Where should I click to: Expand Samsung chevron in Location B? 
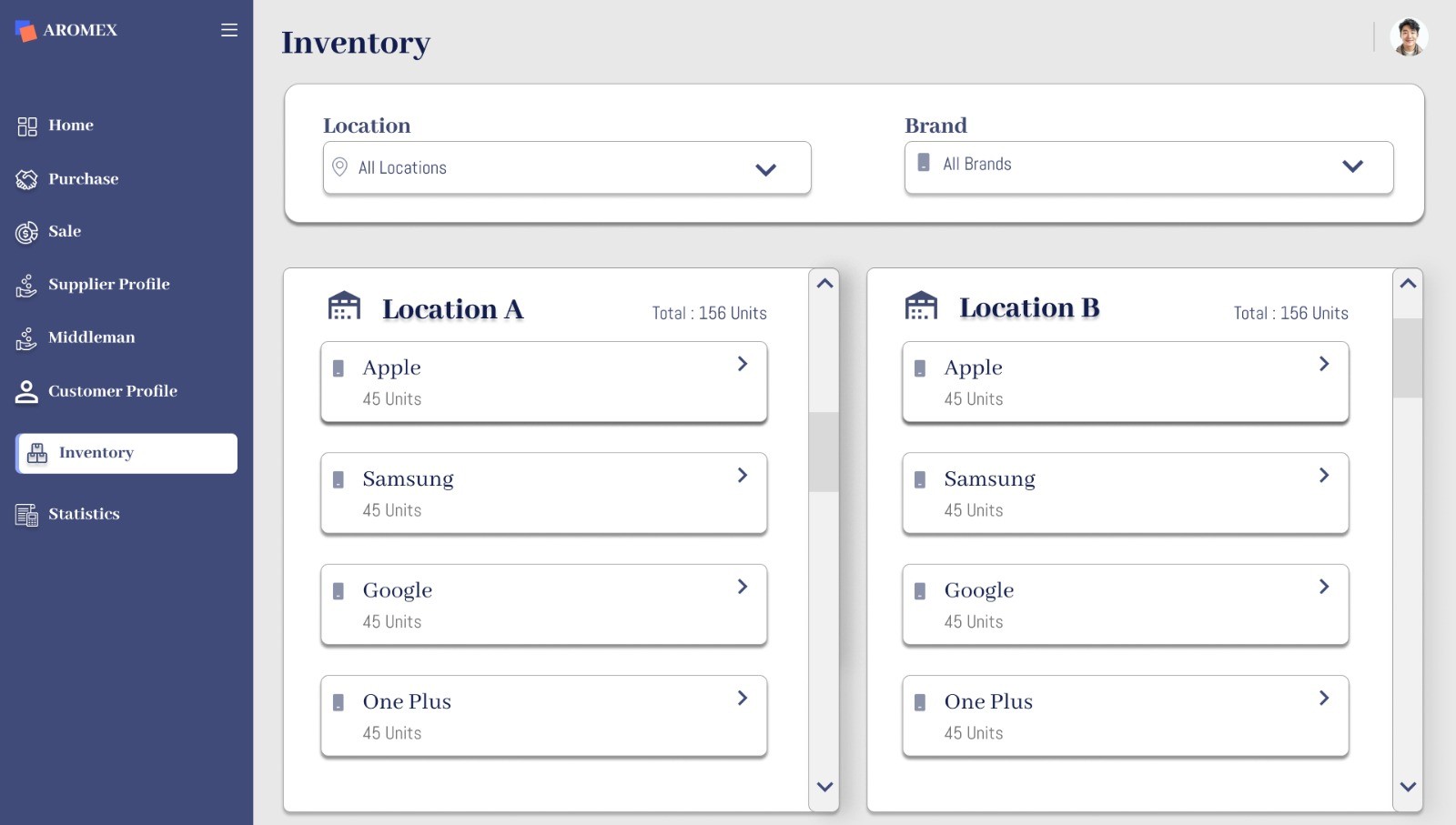[1324, 476]
